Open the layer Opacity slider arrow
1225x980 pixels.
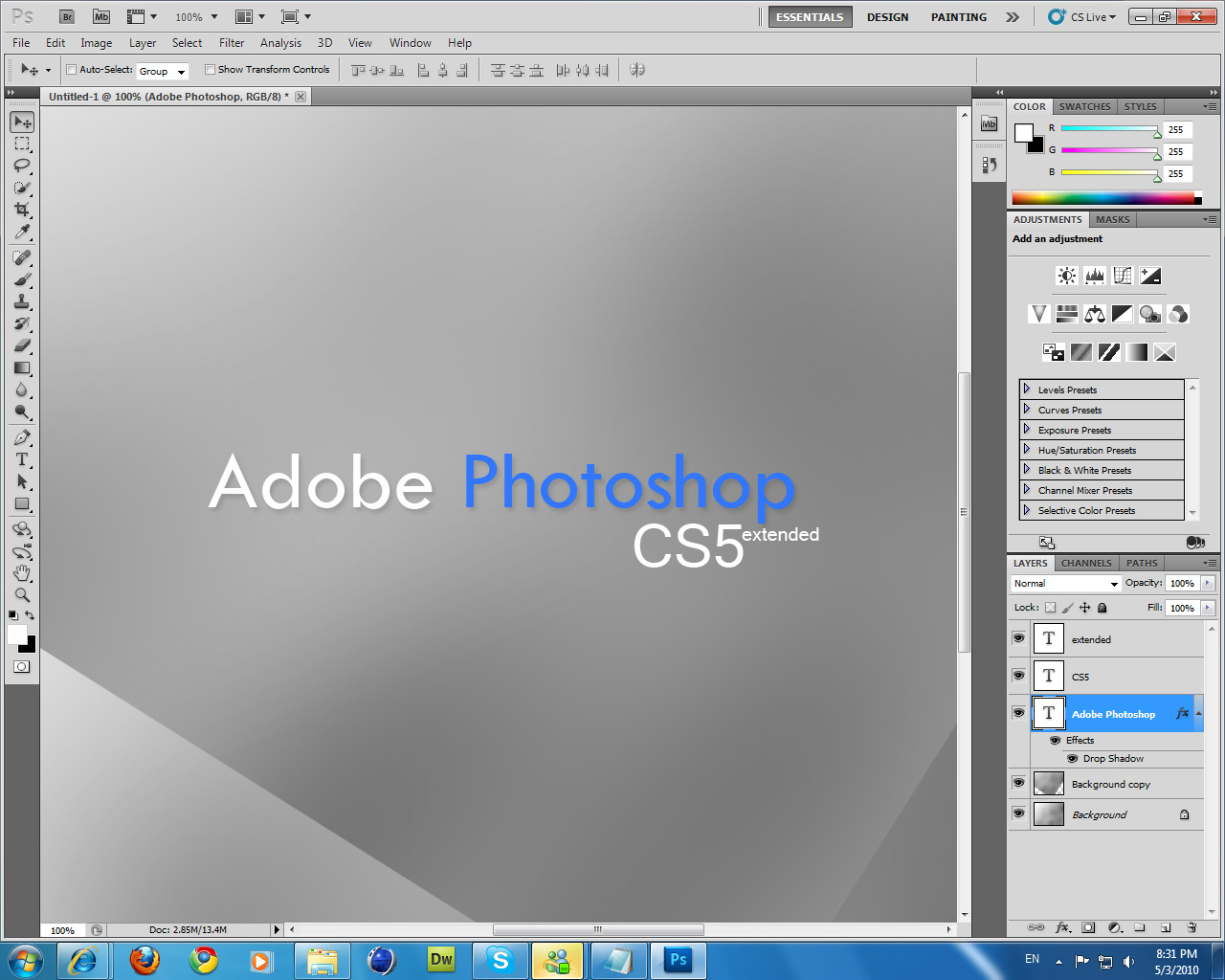[x=1208, y=583]
